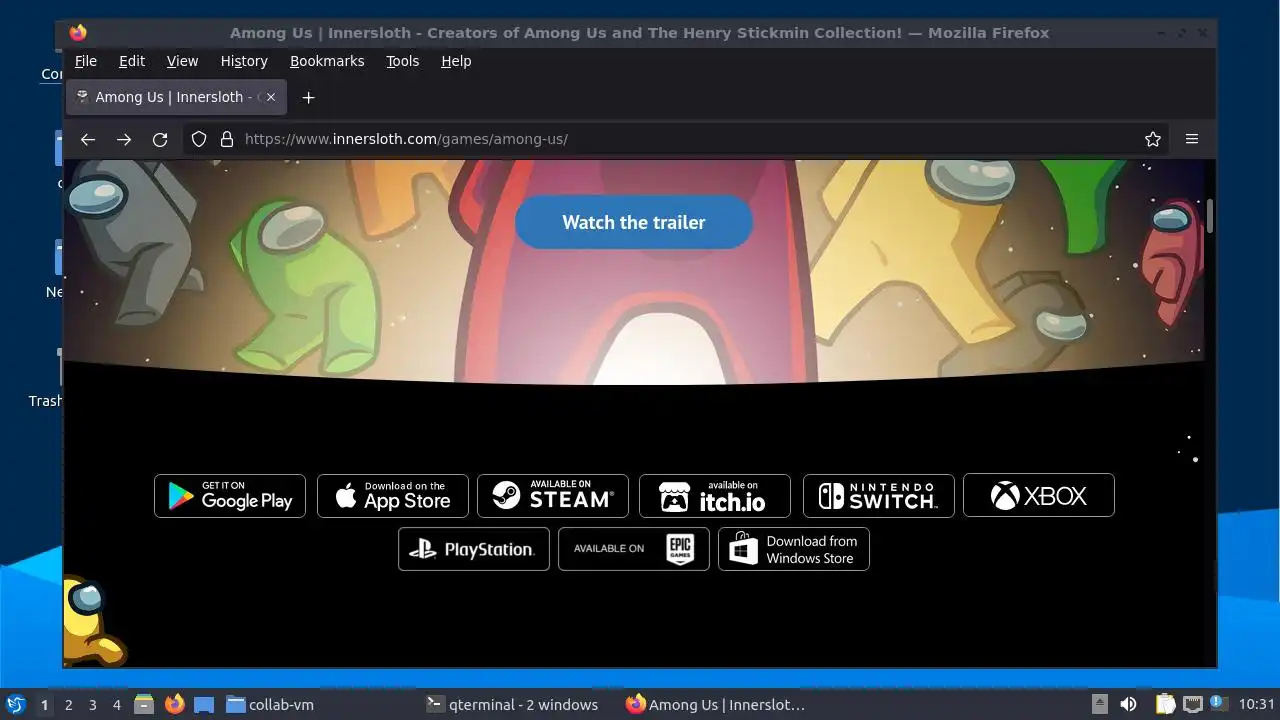1280x720 pixels.
Task: Open the network connection tray icon
Action: pos(1192,704)
